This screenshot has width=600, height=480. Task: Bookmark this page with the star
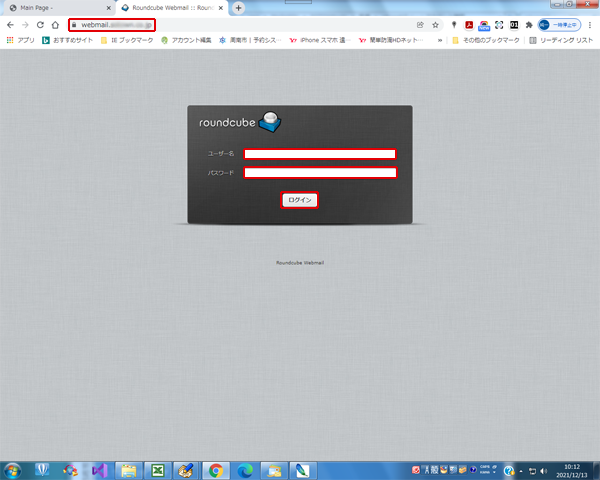(x=435, y=25)
